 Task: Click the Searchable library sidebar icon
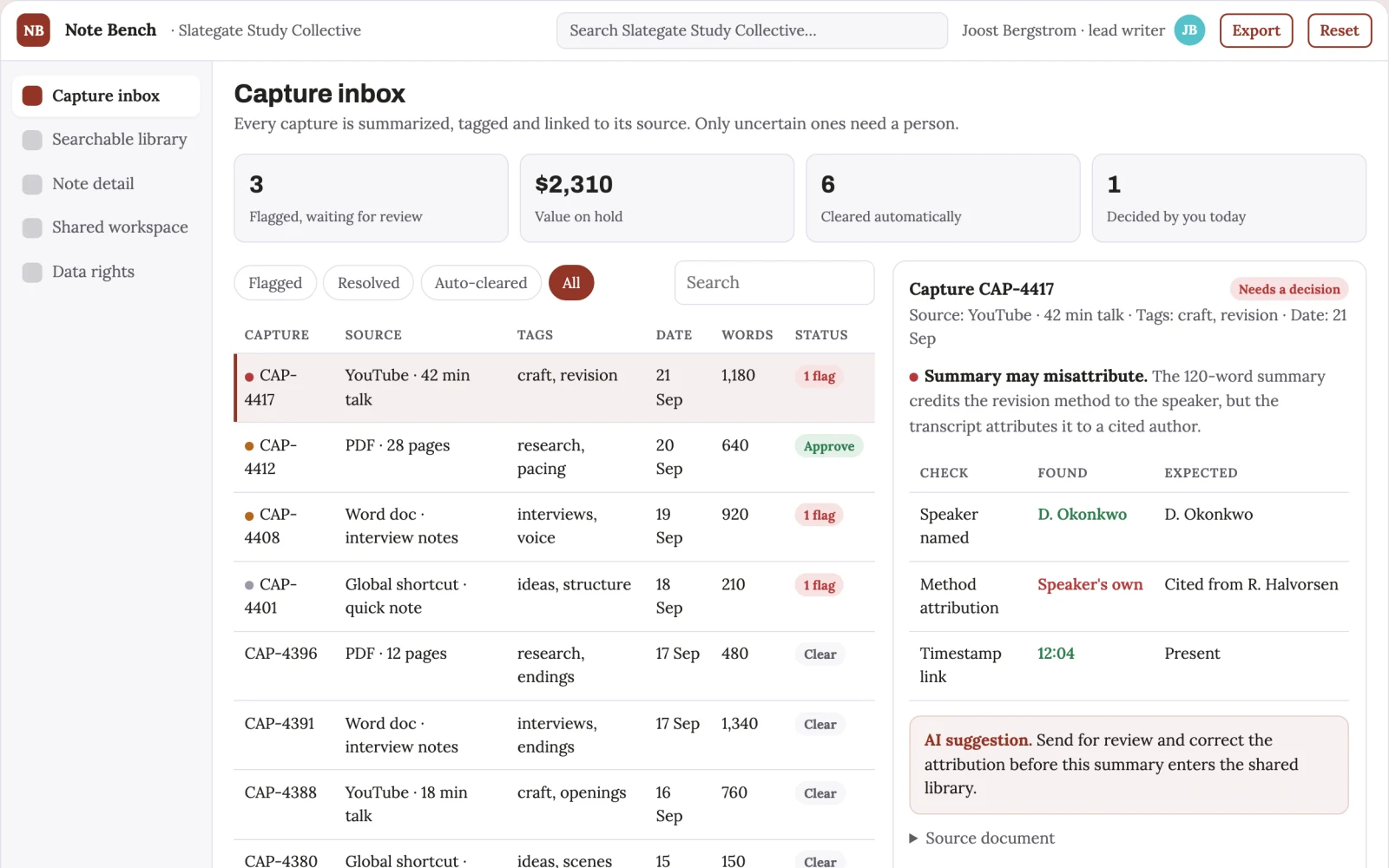[32, 140]
